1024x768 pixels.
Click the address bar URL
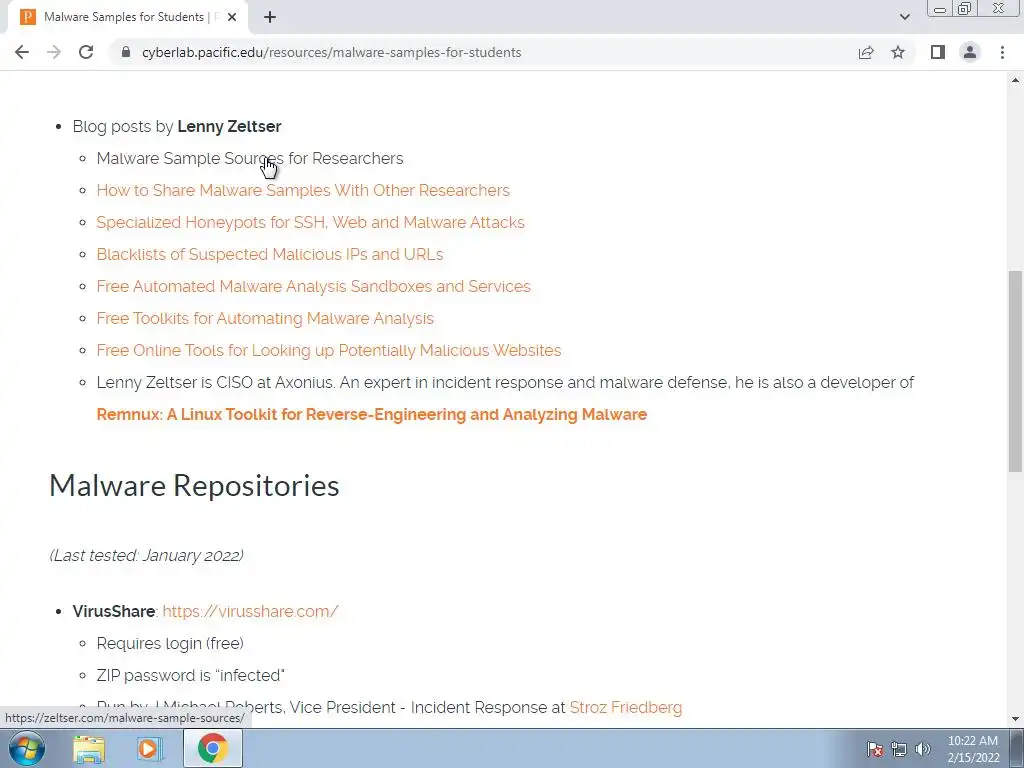[x=331, y=52]
